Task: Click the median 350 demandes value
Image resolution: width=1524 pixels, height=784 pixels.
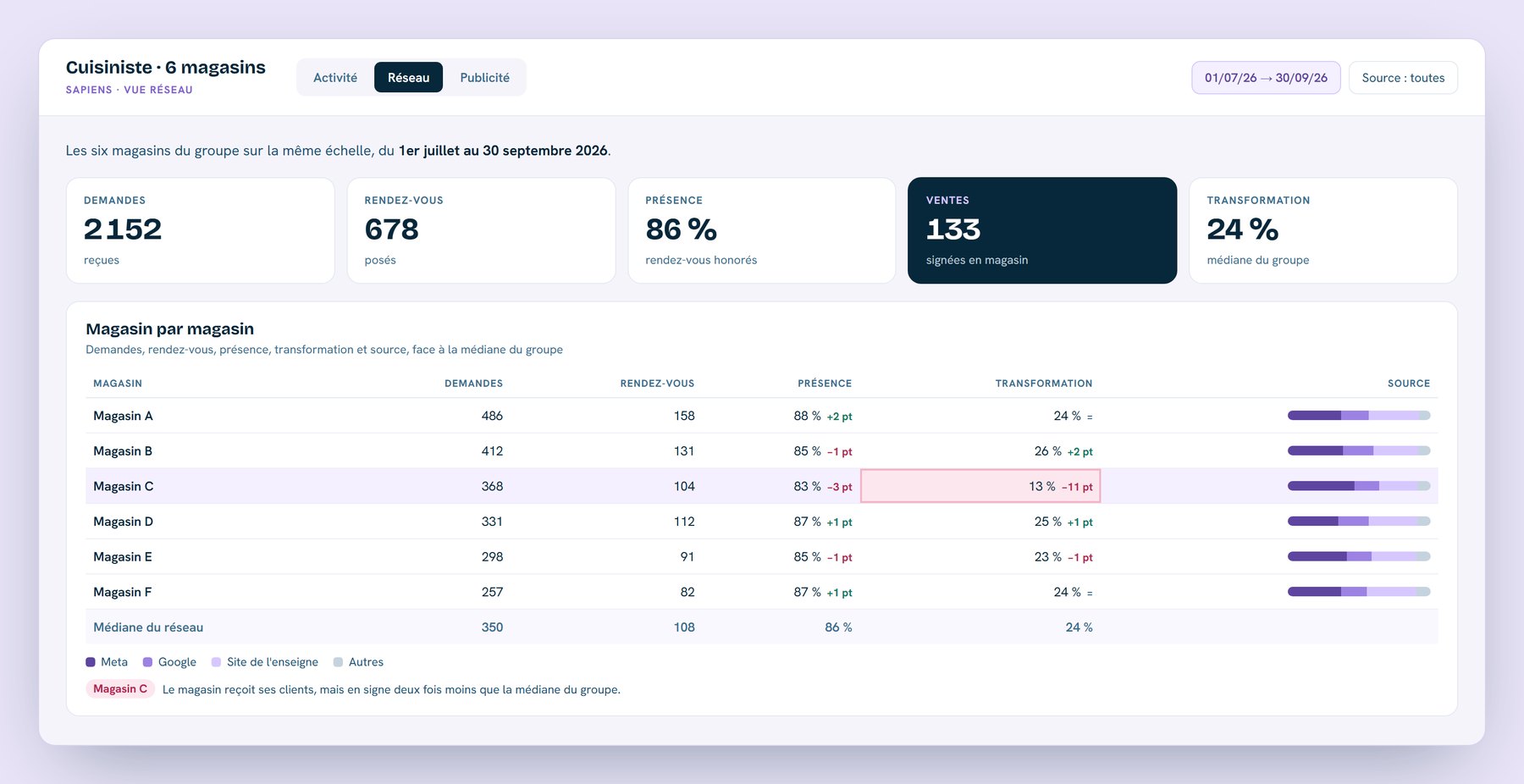Action: (492, 627)
